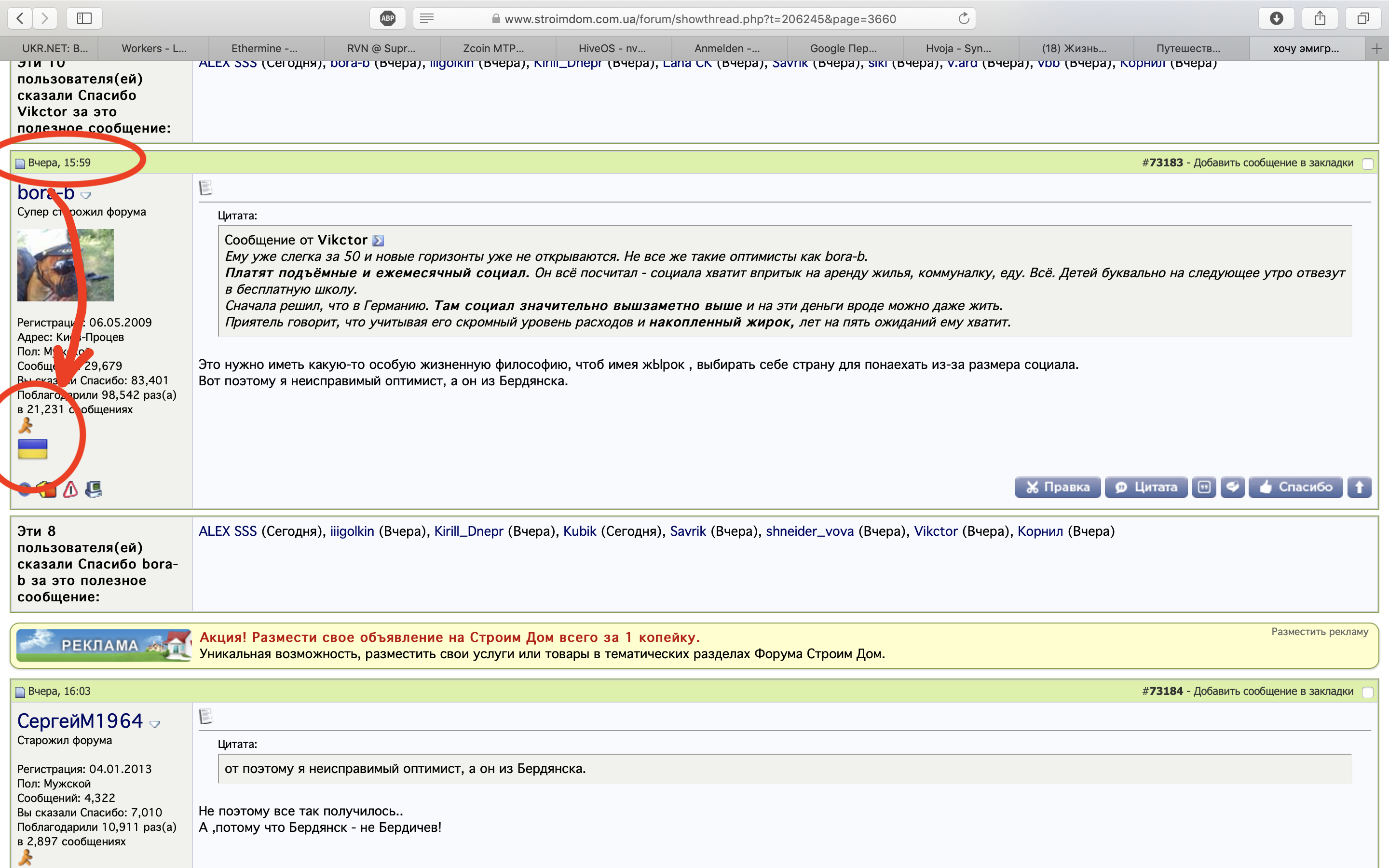Show the Safari sidebar
The height and width of the screenshot is (868, 1389).
(84, 18)
